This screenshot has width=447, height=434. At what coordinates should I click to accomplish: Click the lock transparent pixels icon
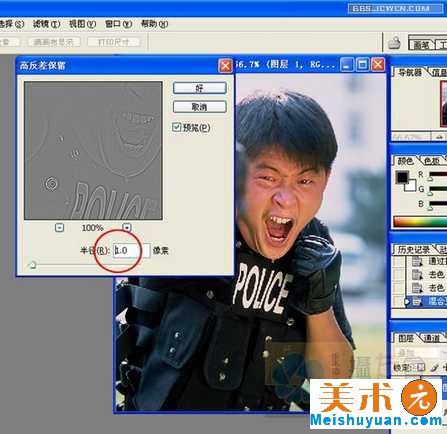click(421, 367)
